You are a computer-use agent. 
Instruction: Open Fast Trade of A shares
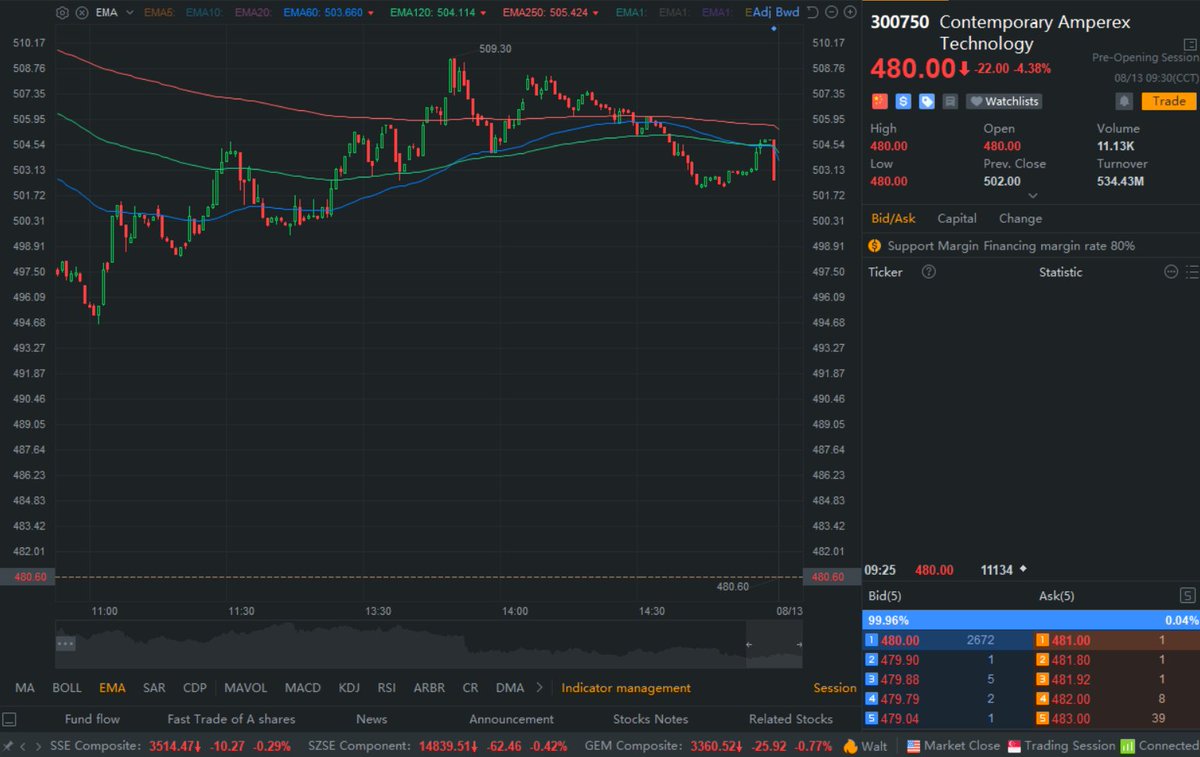(x=229, y=719)
